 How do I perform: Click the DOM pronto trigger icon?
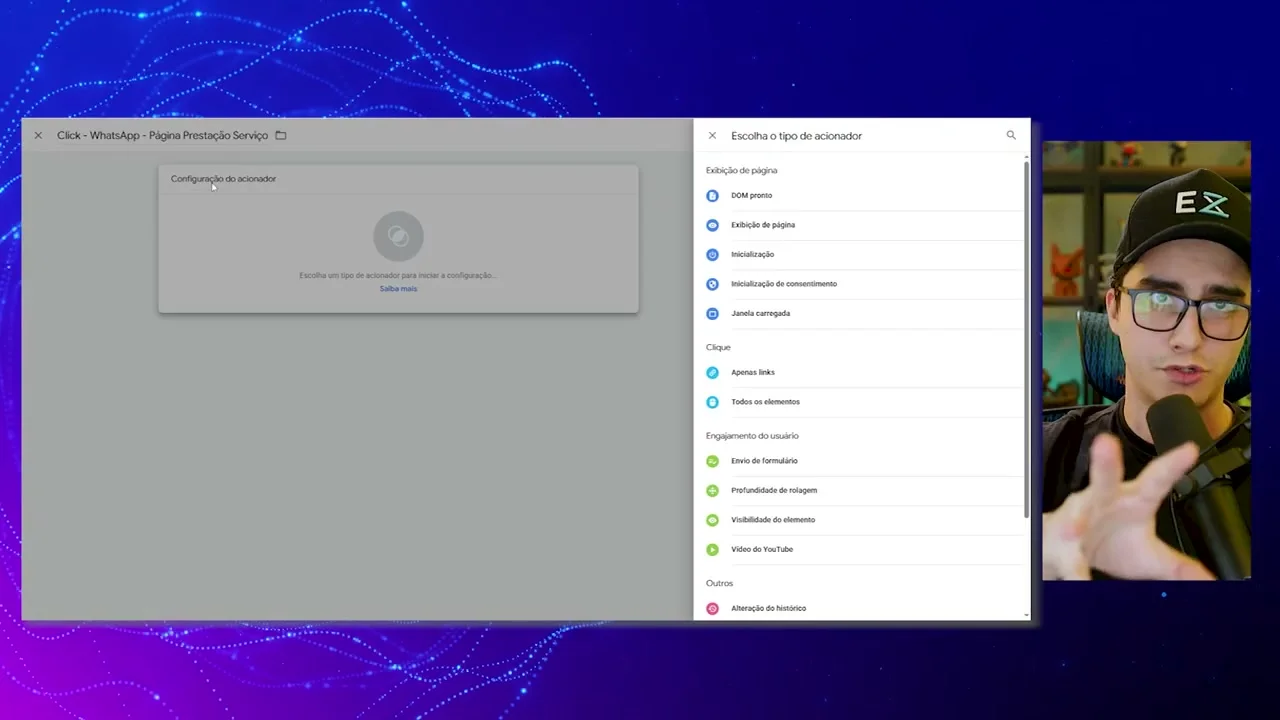point(712,196)
